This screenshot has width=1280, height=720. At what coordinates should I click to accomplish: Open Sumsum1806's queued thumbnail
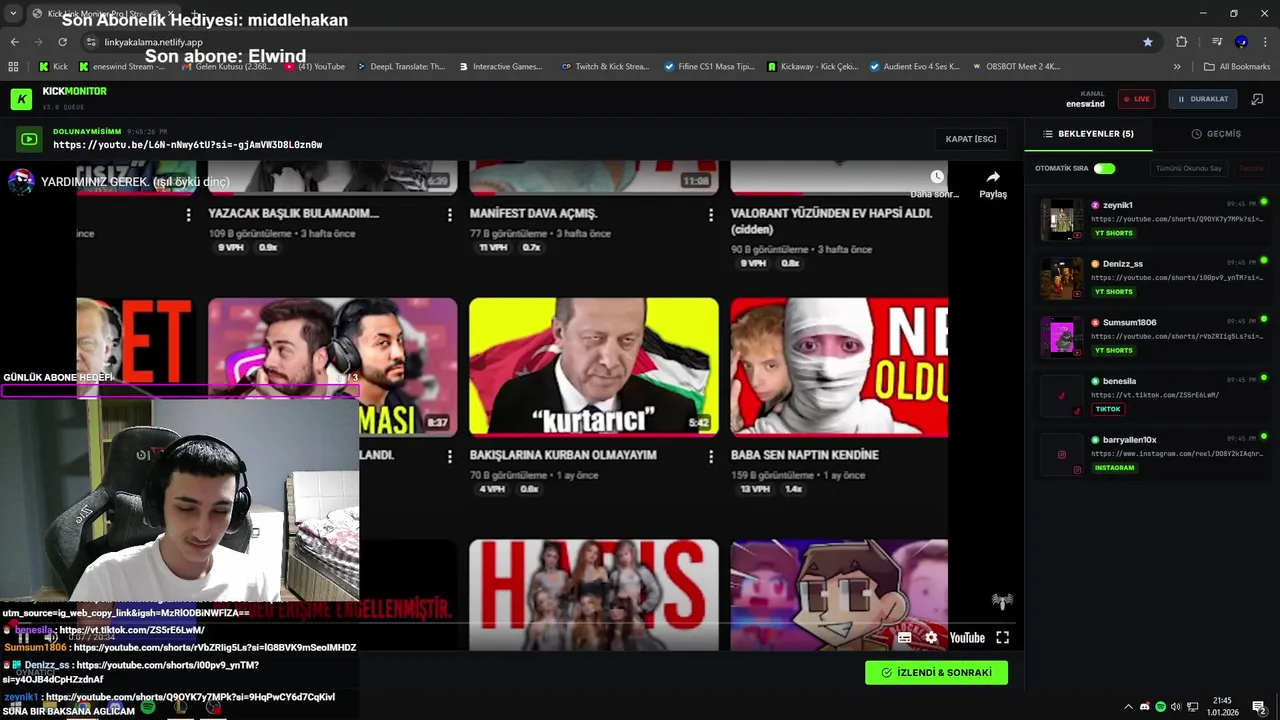tap(1061, 337)
